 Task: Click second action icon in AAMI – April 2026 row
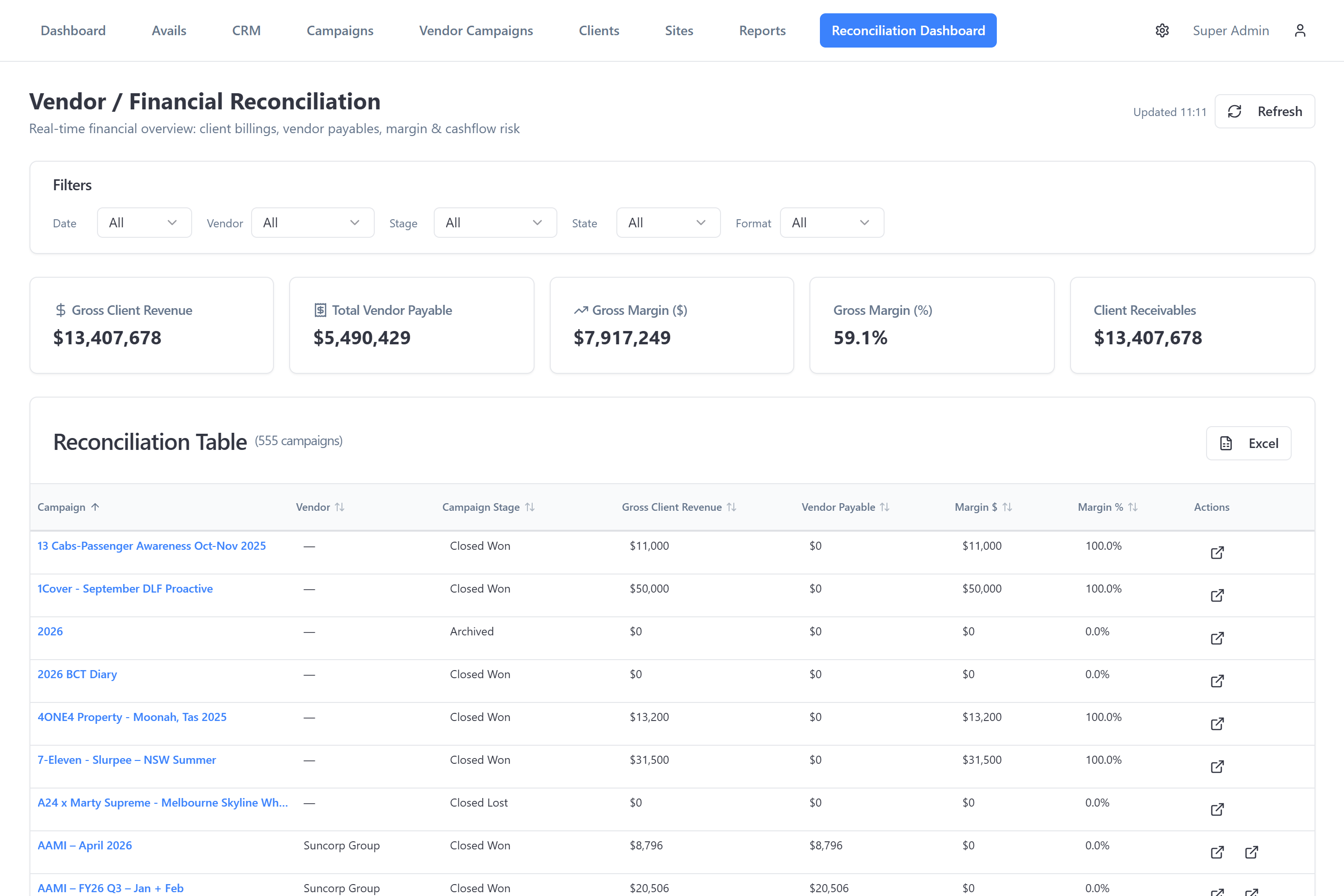point(1251,852)
